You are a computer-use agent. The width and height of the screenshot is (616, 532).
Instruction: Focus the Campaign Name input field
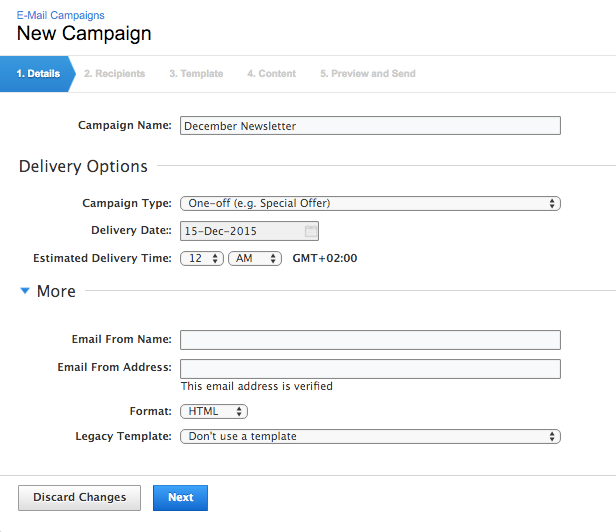(x=370, y=126)
